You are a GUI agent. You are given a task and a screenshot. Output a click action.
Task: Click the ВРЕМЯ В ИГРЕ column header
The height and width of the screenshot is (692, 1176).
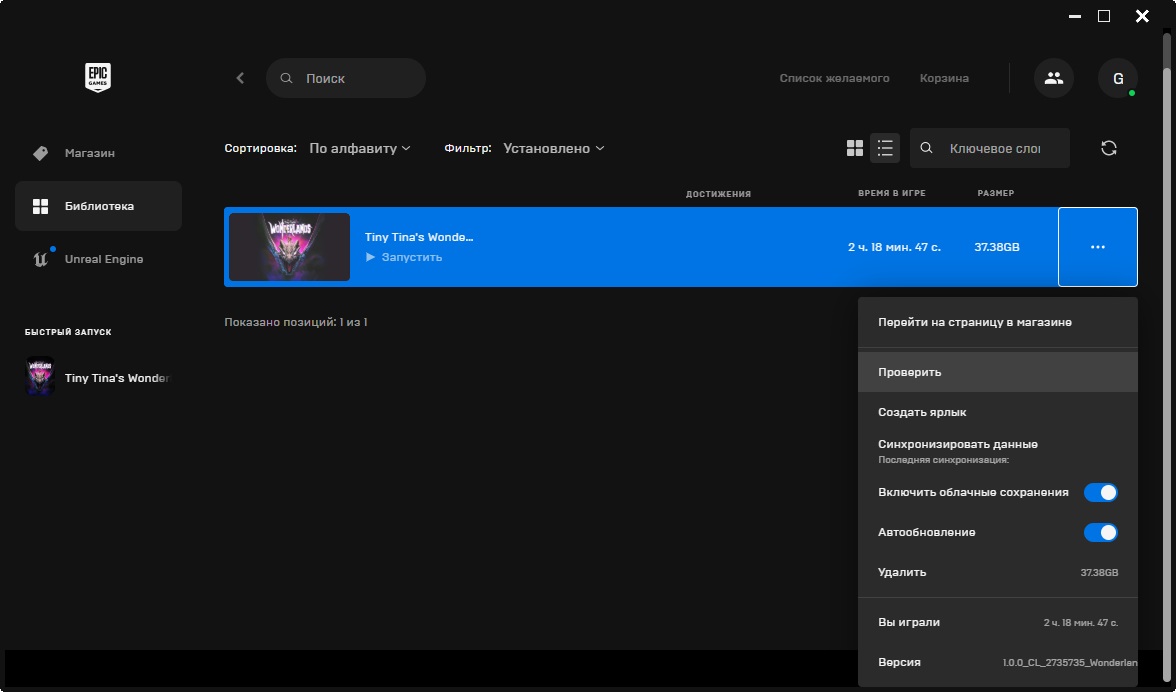892,193
